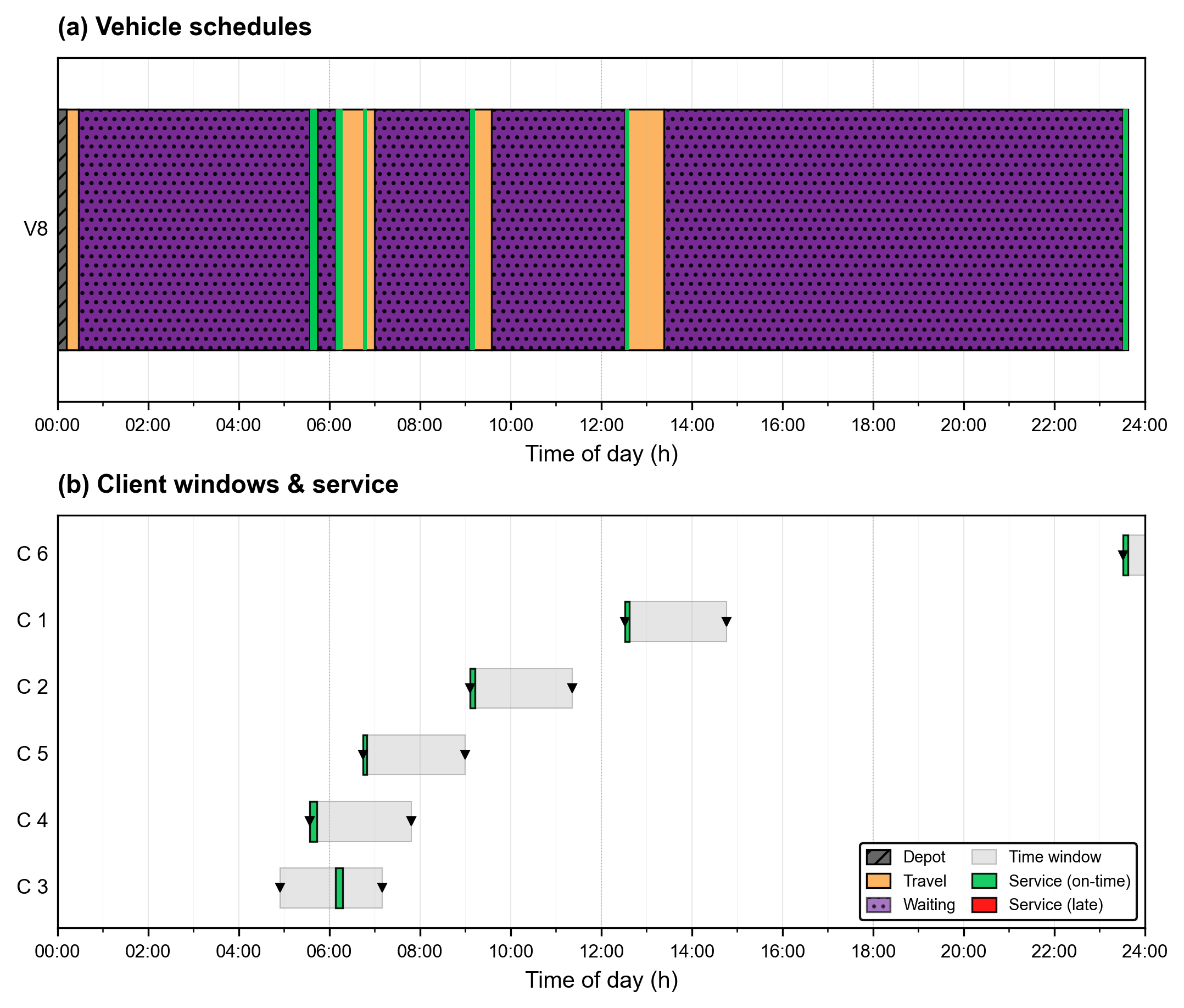The width and height of the screenshot is (1184, 1008).
Task: Click the C 5 window end triangle marker
Action: pyautogui.click(x=465, y=754)
